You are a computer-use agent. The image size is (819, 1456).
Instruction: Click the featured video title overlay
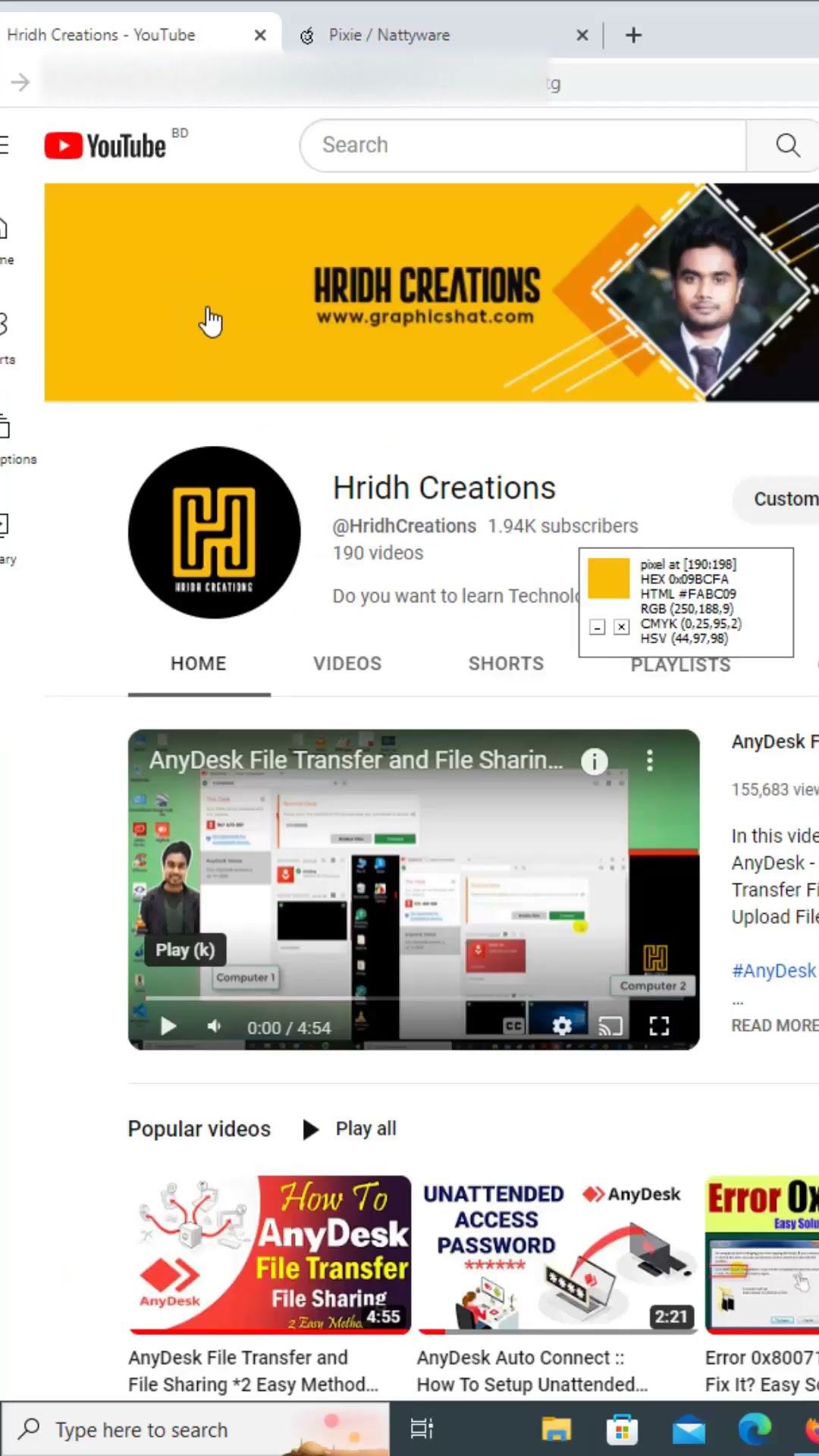click(356, 760)
